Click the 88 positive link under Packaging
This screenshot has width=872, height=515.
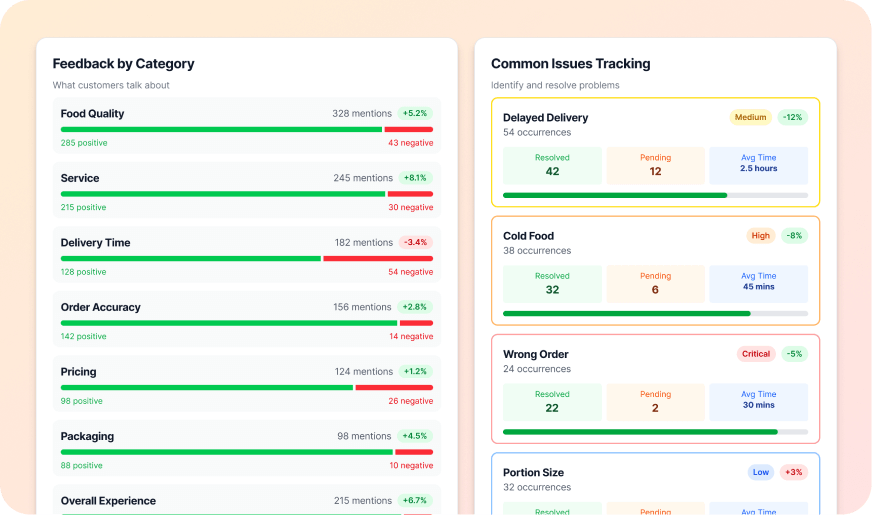(81, 465)
